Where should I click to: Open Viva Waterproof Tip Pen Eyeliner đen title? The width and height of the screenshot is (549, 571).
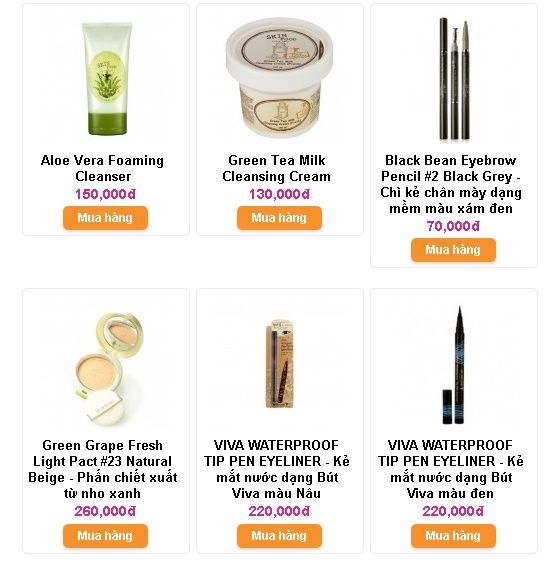tap(451, 469)
